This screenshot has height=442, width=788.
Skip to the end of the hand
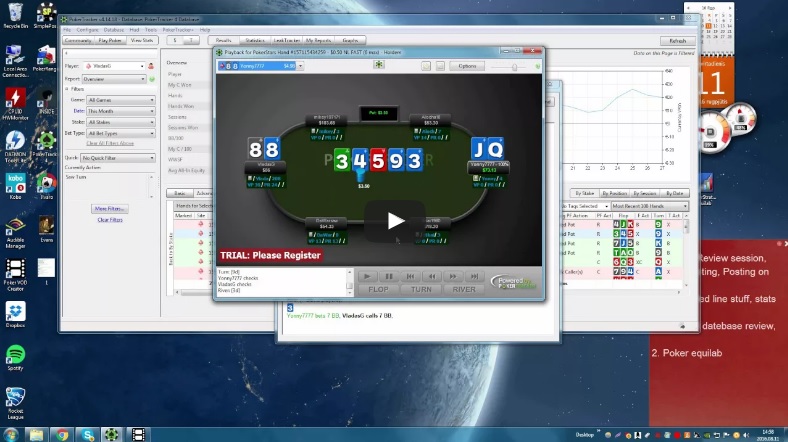(x=474, y=276)
